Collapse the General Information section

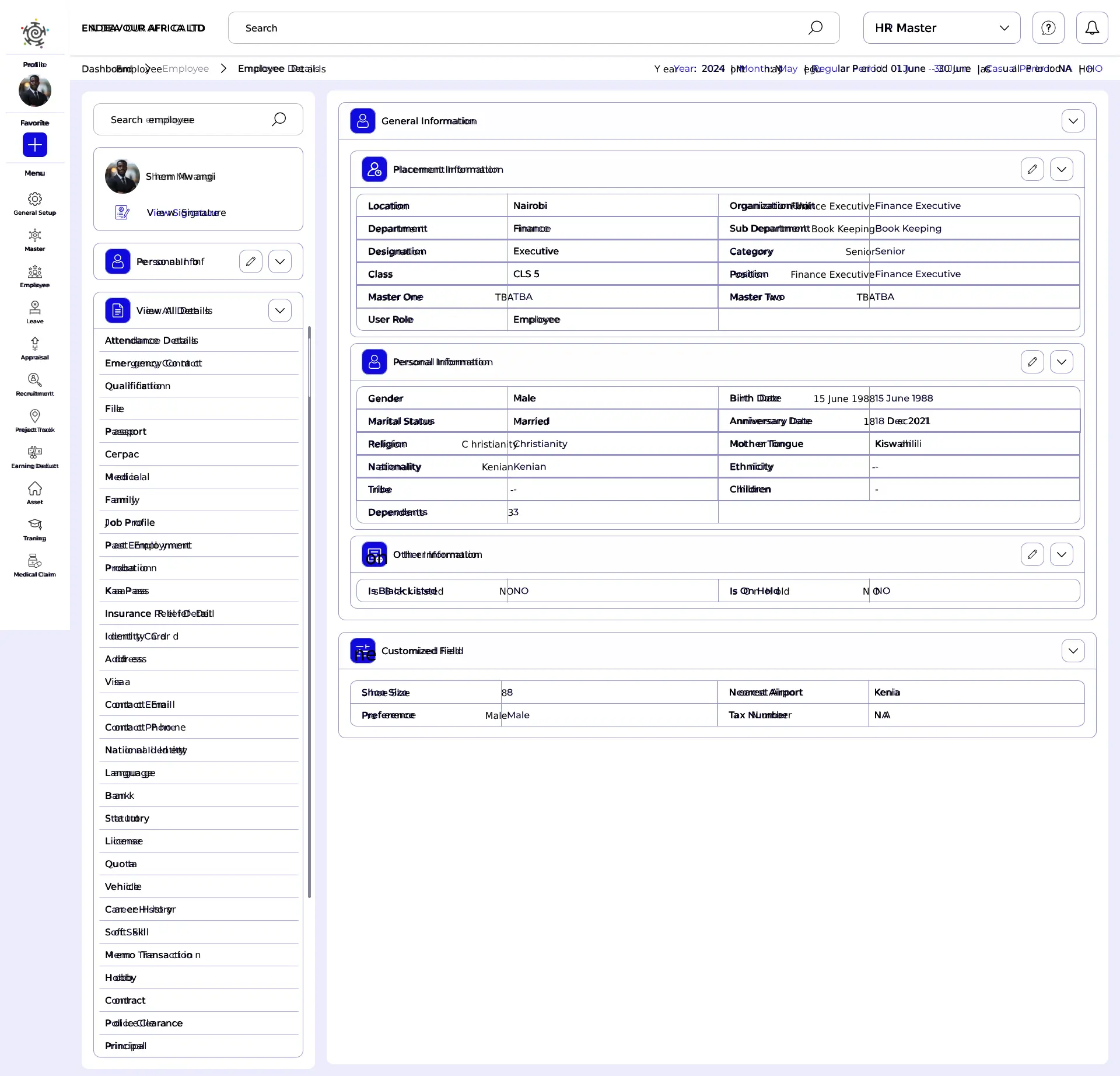pyautogui.click(x=1073, y=121)
